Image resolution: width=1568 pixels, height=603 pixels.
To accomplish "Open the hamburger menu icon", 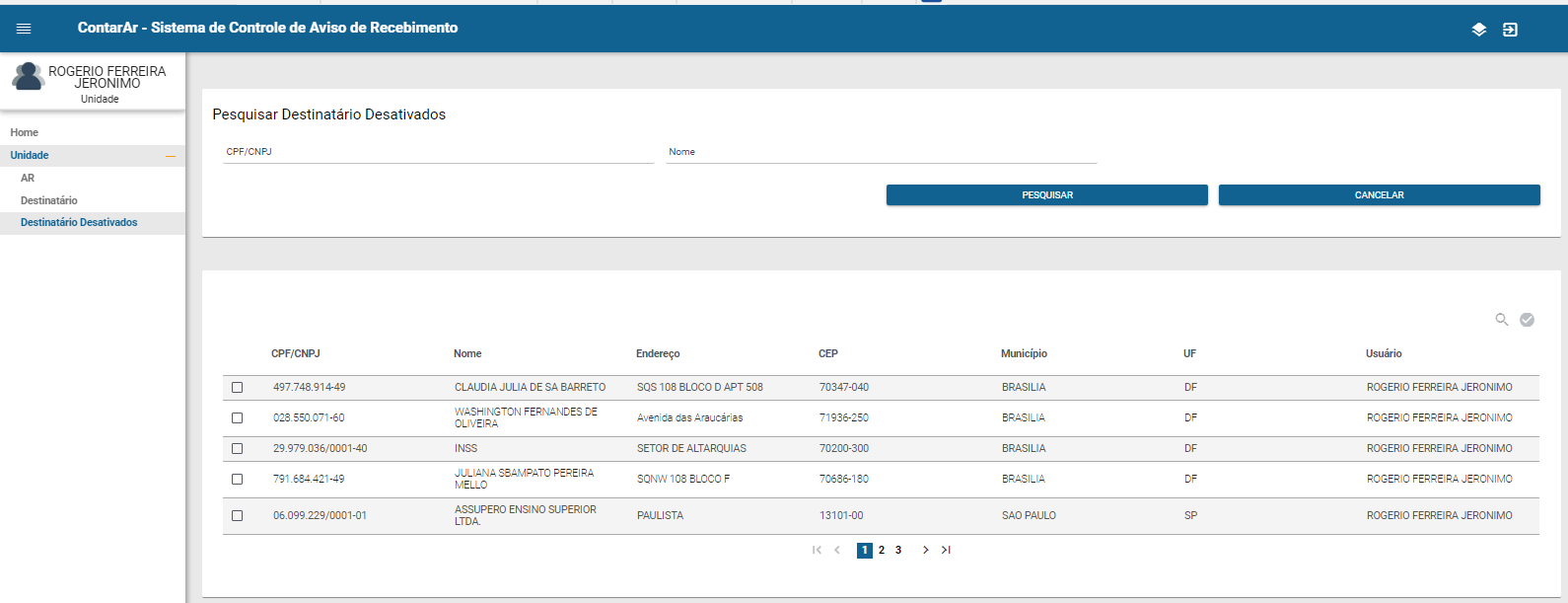I will coord(24,29).
